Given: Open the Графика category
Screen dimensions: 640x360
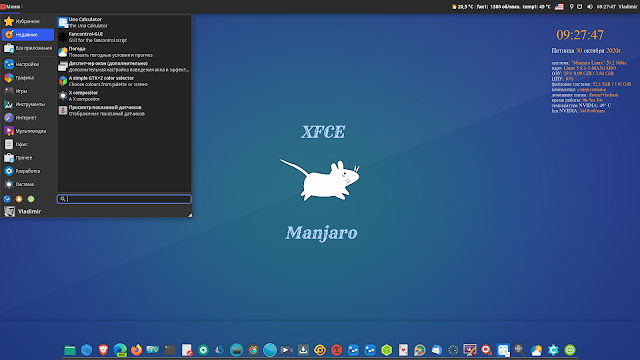Looking at the screenshot, I should pos(28,78).
